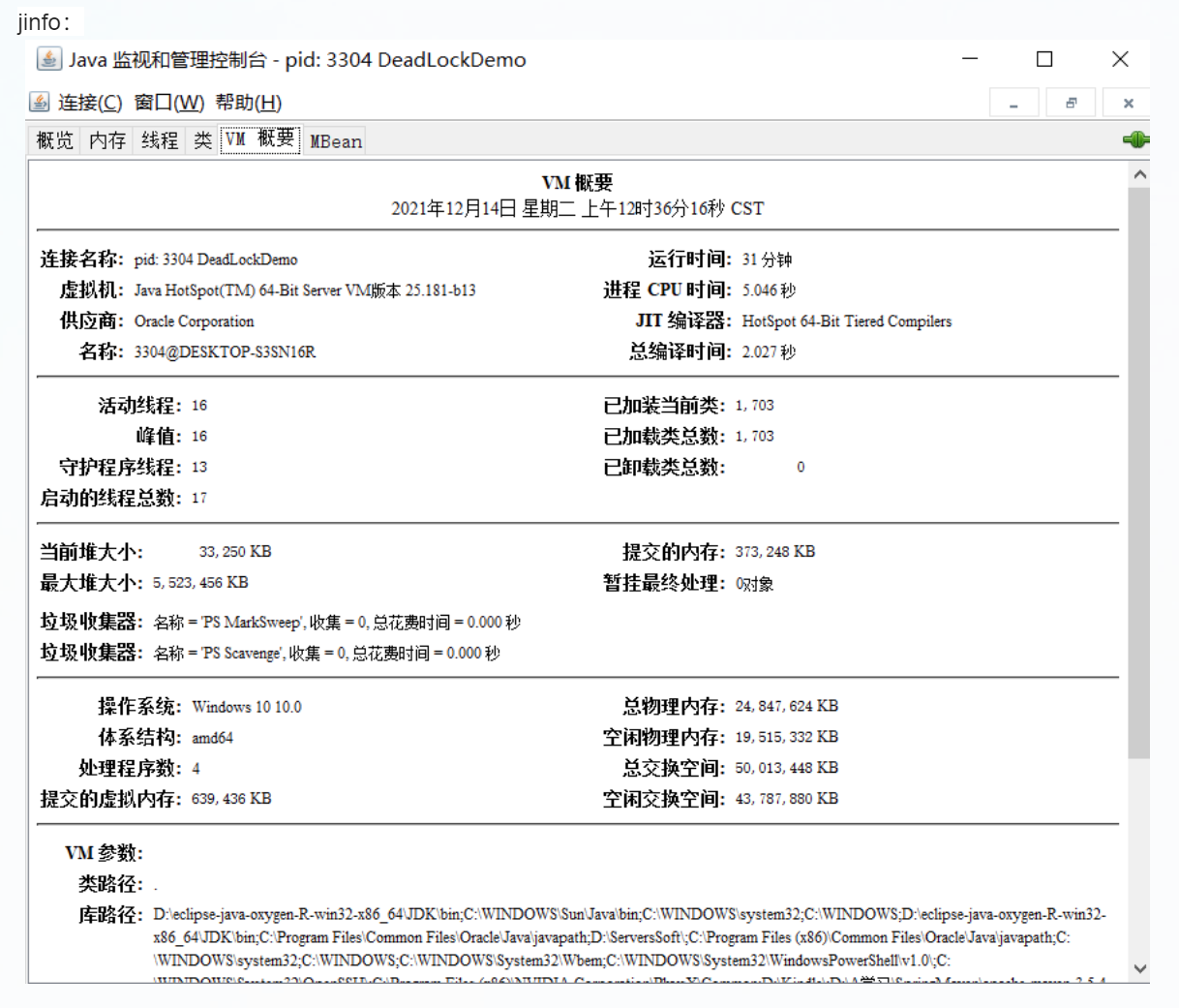This screenshot has width=1179, height=1008.
Task: Click the PS Scavenge garbage collector line
Action: 326,654
